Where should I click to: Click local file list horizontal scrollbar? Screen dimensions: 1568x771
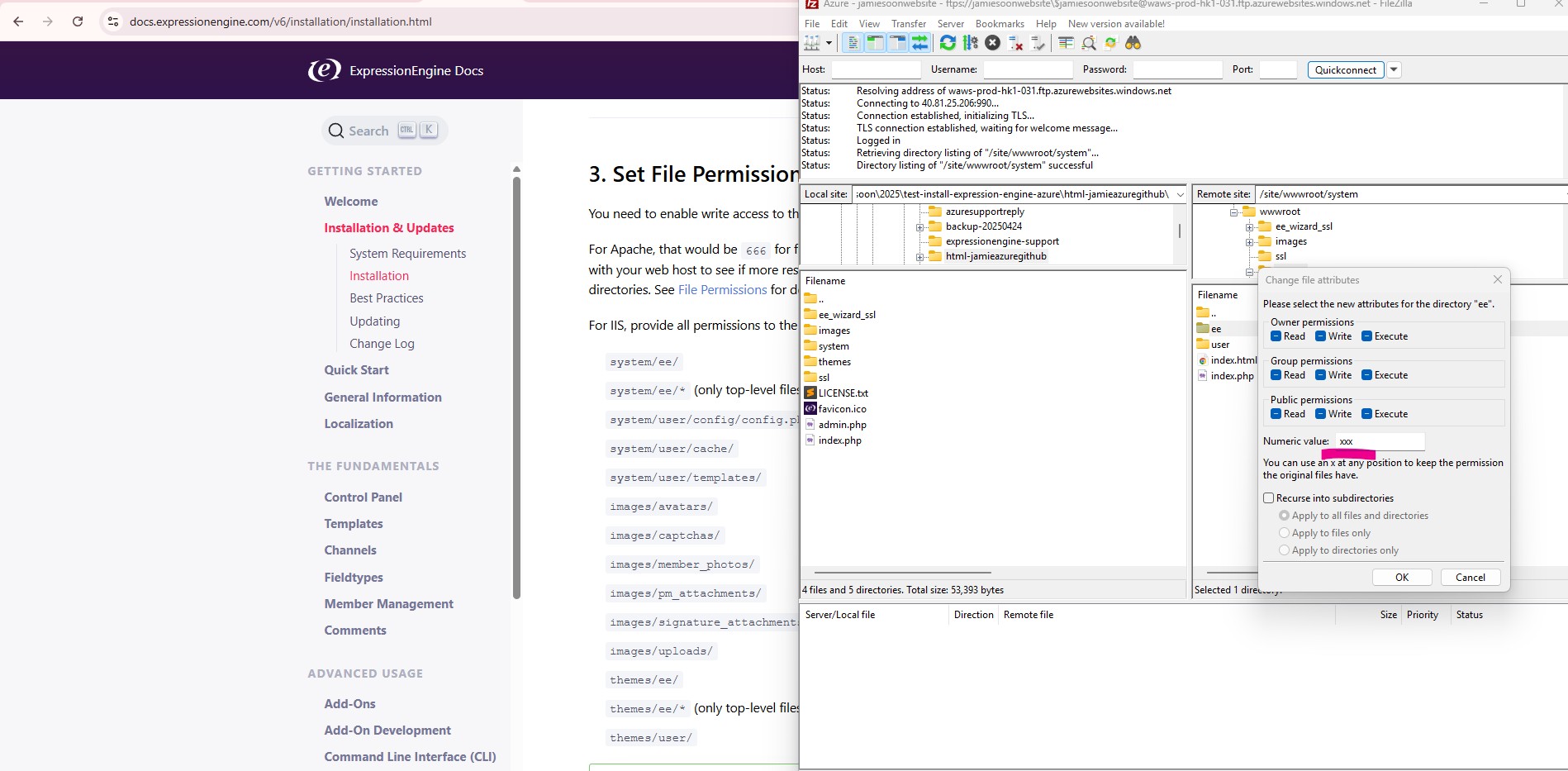(903, 572)
